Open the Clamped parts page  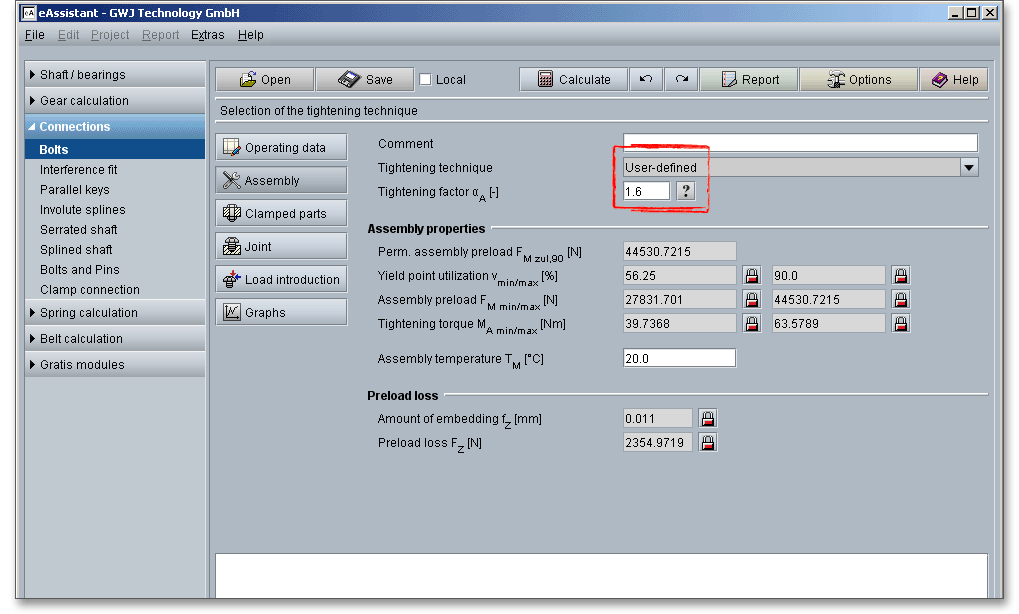pos(281,213)
